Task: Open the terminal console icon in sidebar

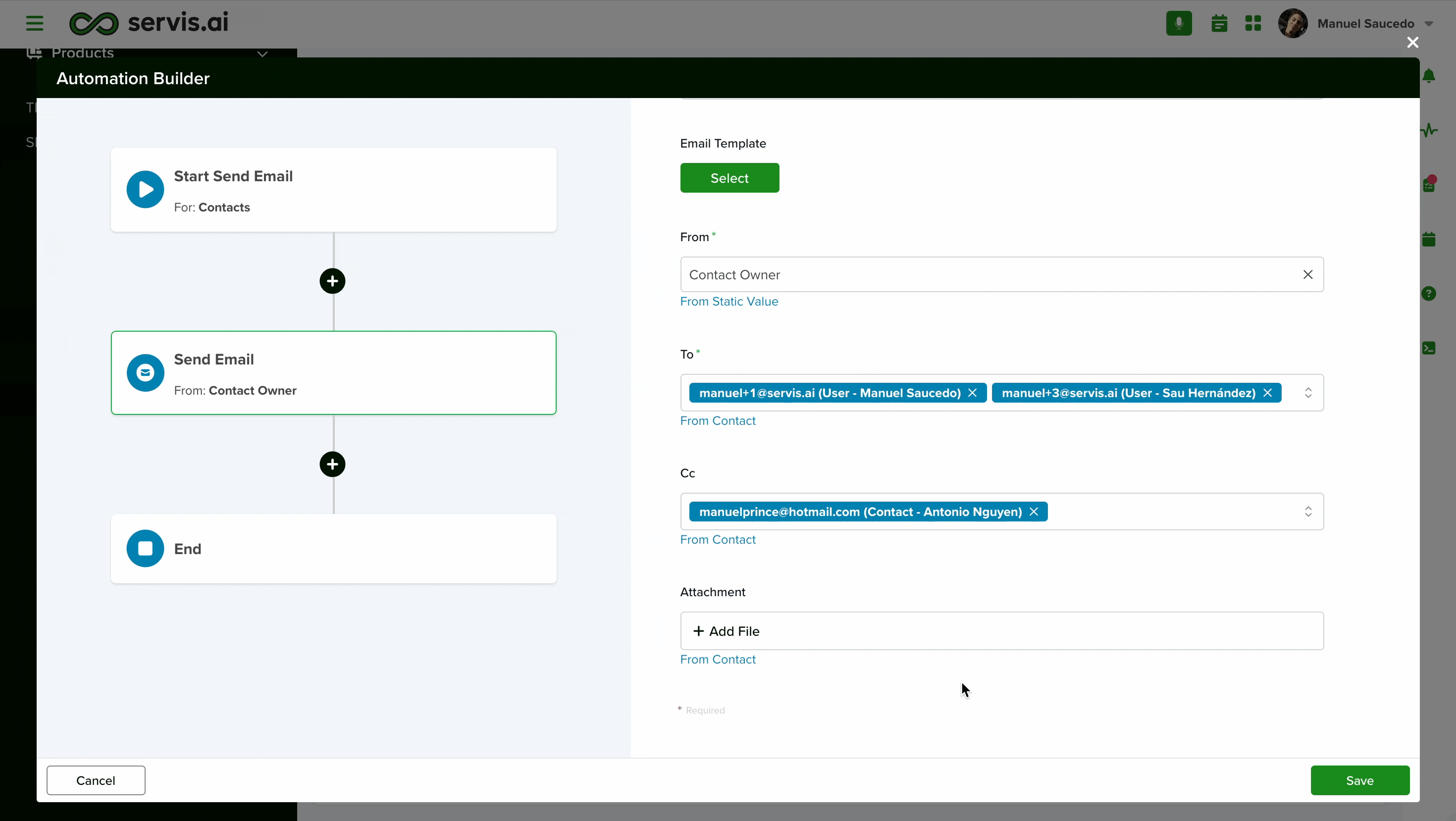Action: click(x=1428, y=348)
